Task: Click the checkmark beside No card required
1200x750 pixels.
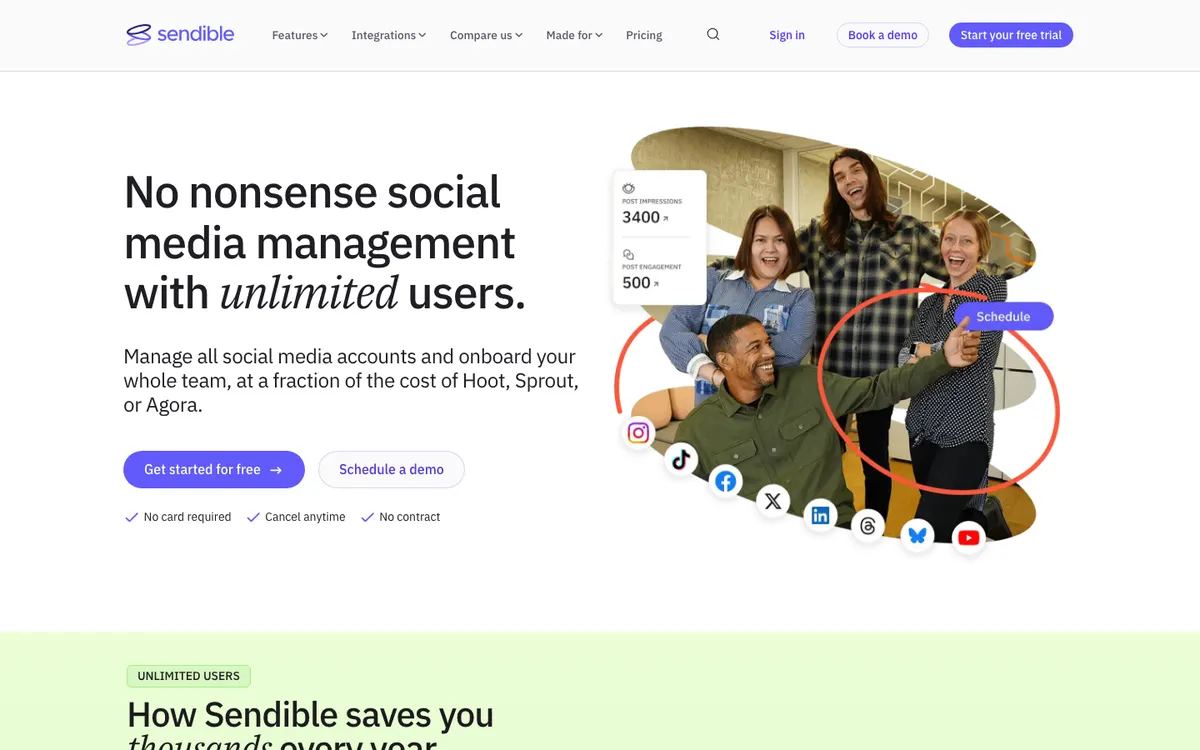Action: tap(131, 517)
